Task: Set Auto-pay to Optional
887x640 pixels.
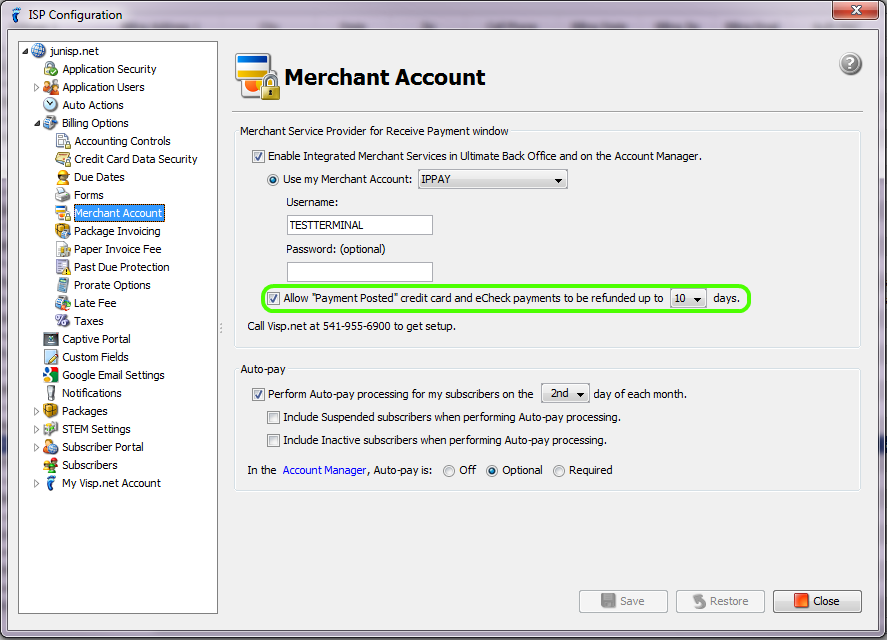Action: pyautogui.click(x=492, y=471)
